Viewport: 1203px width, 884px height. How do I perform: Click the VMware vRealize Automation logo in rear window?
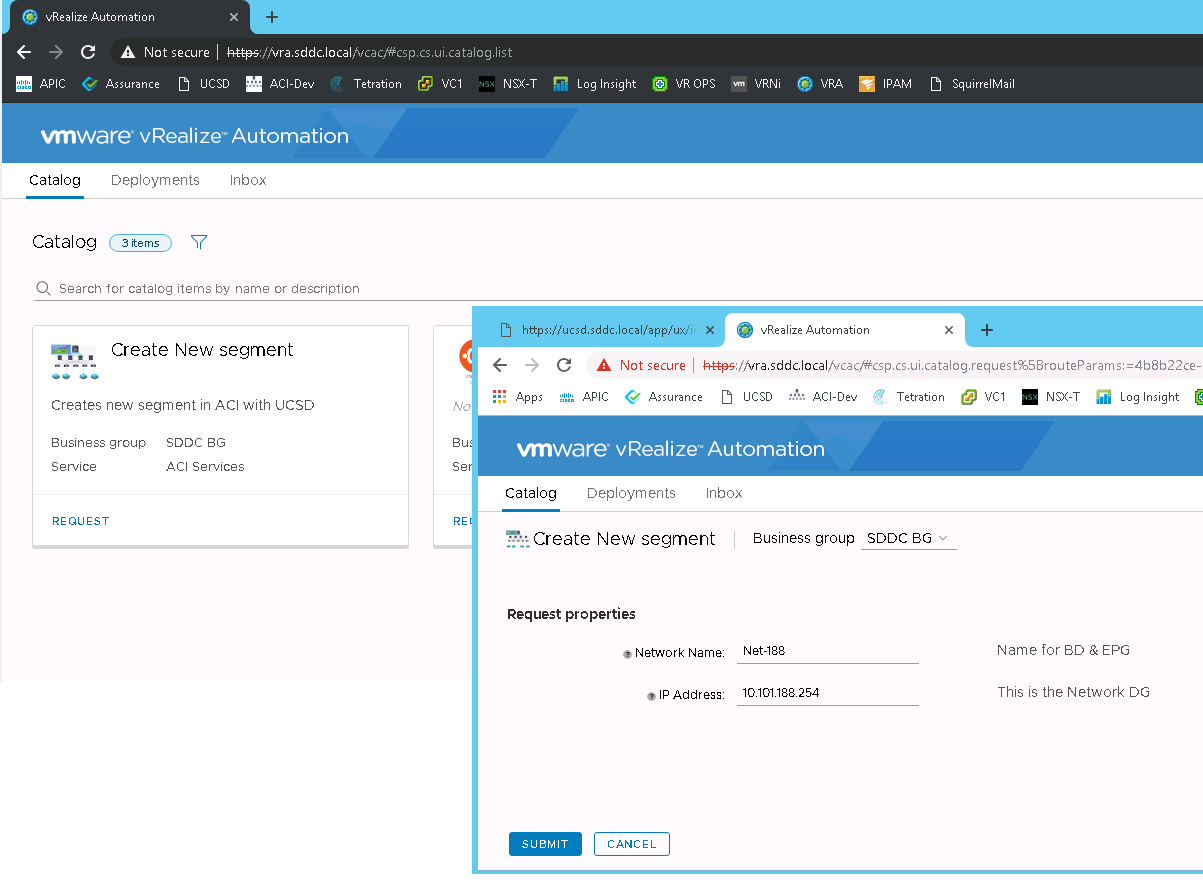click(195, 136)
